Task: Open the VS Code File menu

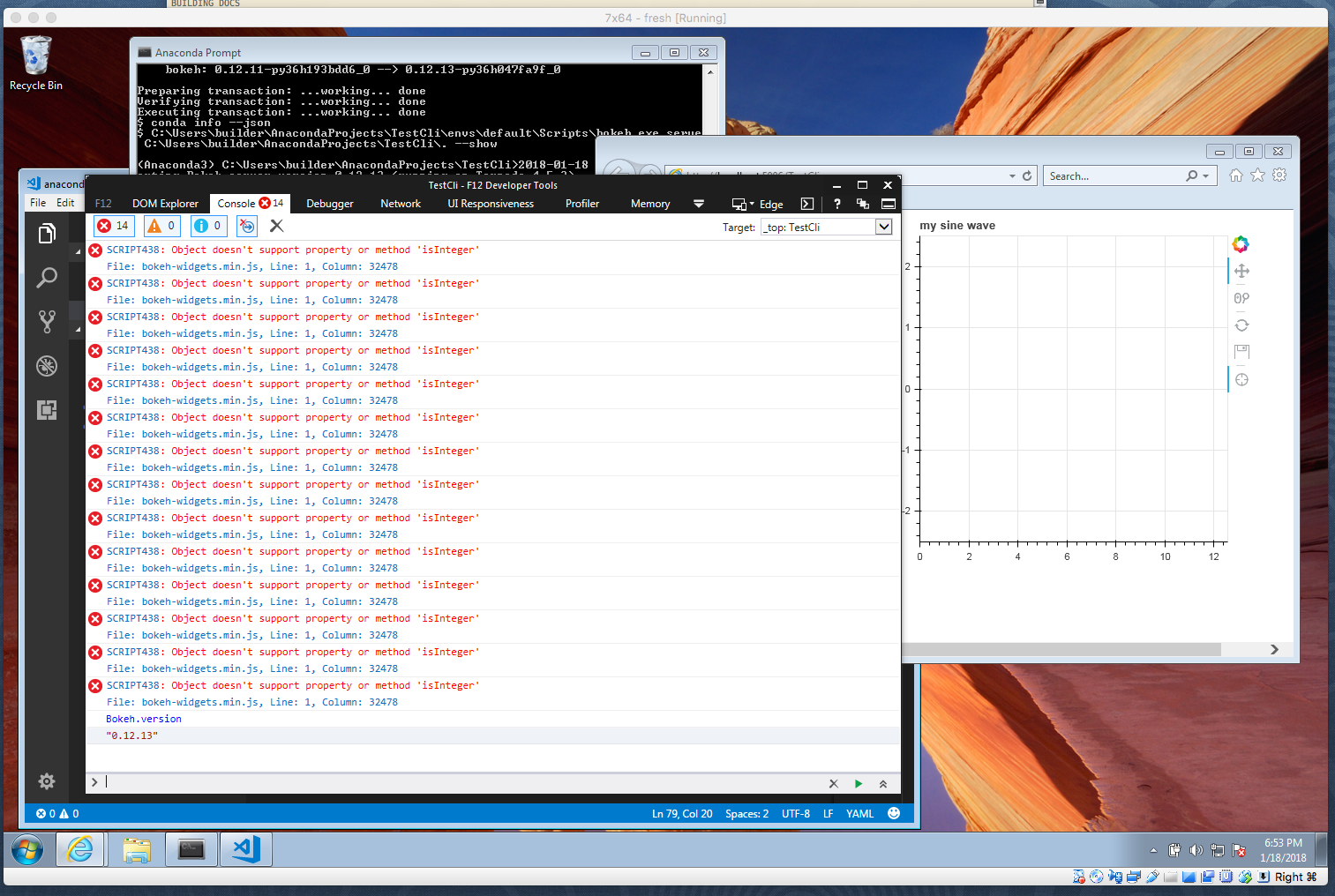Action: [x=38, y=203]
